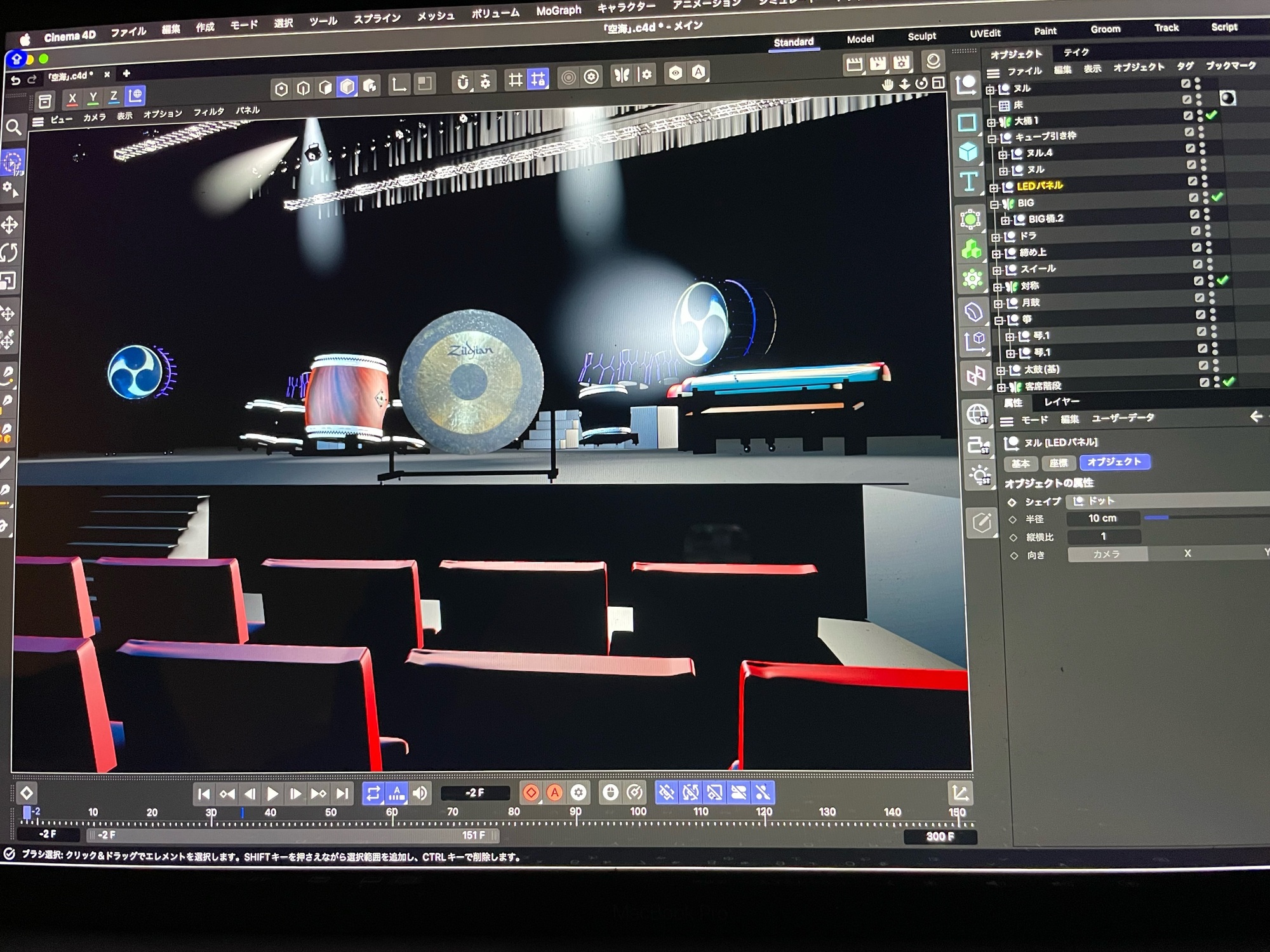This screenshot has height=952, width=1270.
Task: Click the オブジェクト attribute button
Action: [x=1115, y=462]
